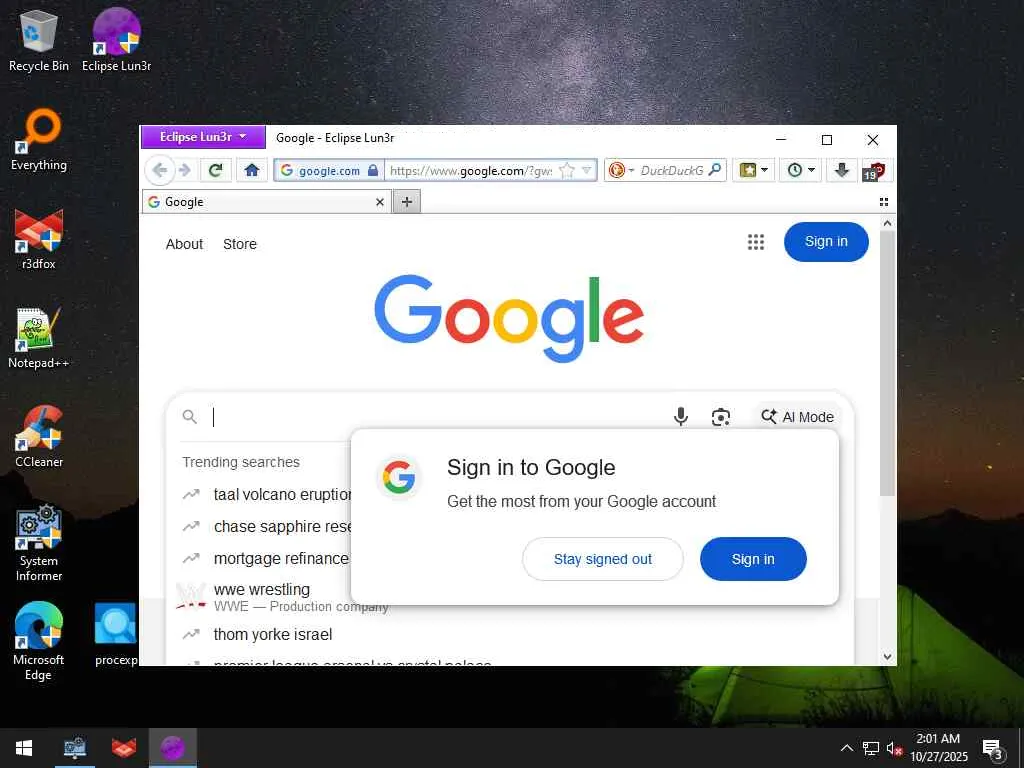The height and width of the screenshot is (768, 1024).
Task: Click the scroll up arrow of the page scrollbar
Action: point(887,223)
